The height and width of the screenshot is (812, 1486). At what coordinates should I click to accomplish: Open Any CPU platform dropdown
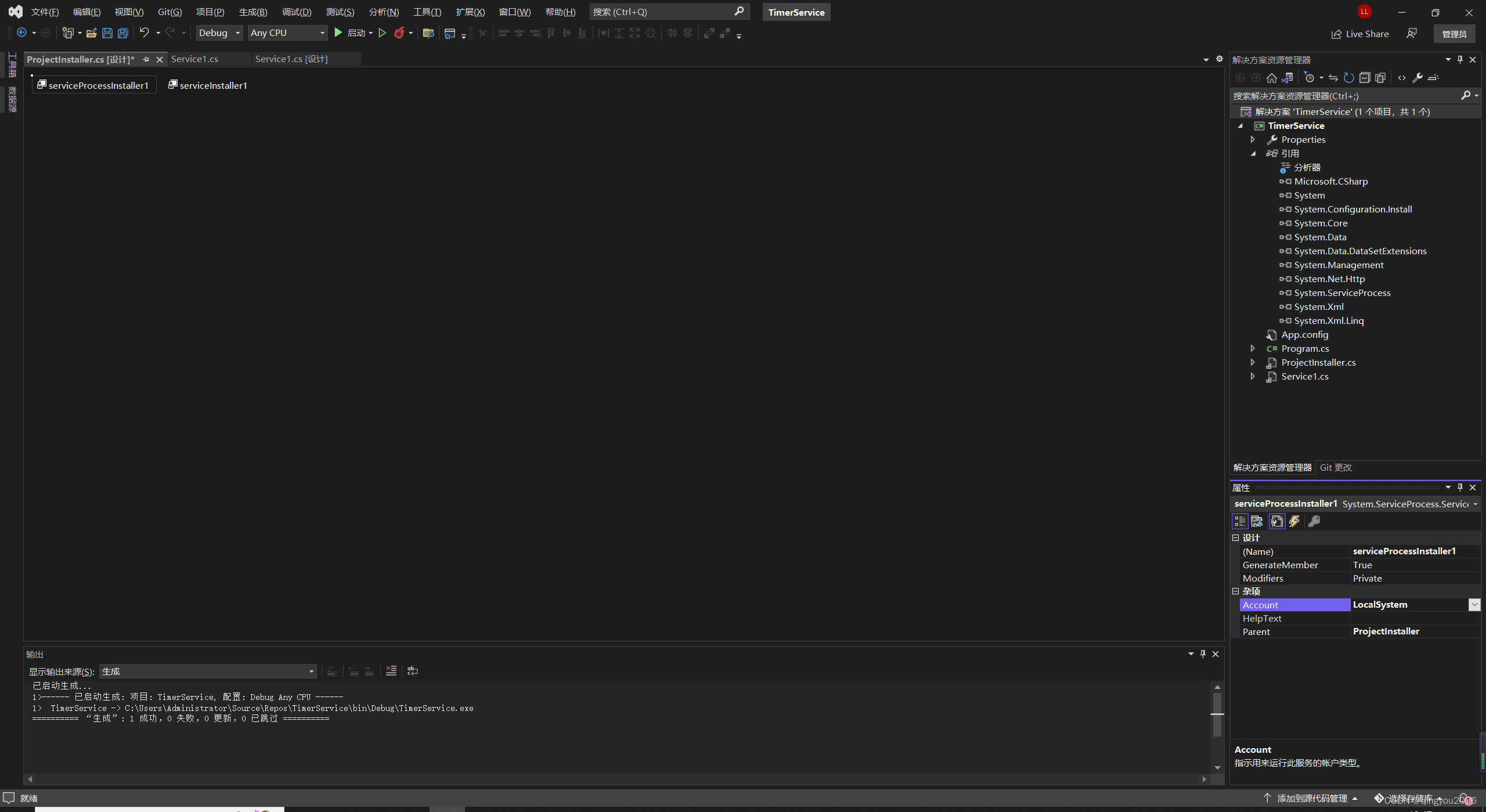point(287,33)
